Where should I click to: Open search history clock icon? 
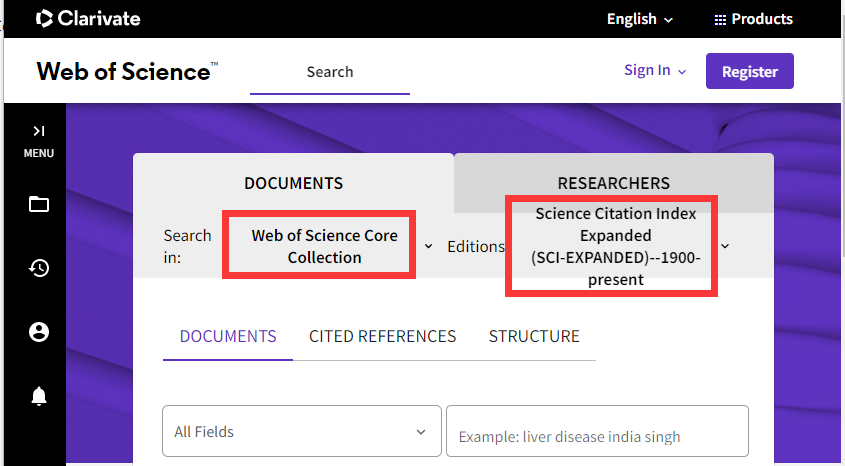coord(39,268)
